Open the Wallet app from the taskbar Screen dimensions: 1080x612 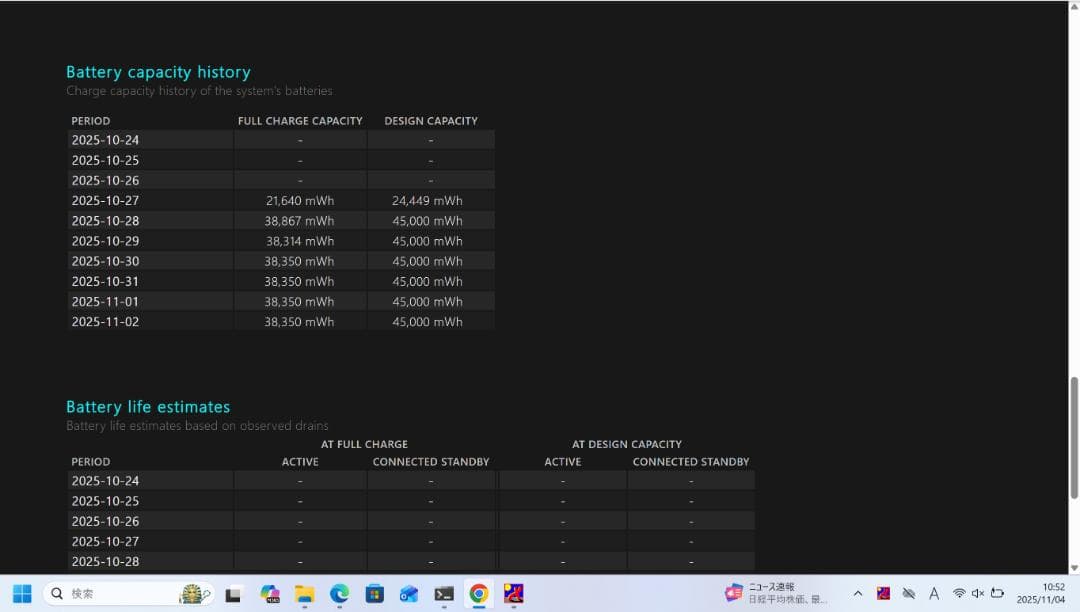408,594
